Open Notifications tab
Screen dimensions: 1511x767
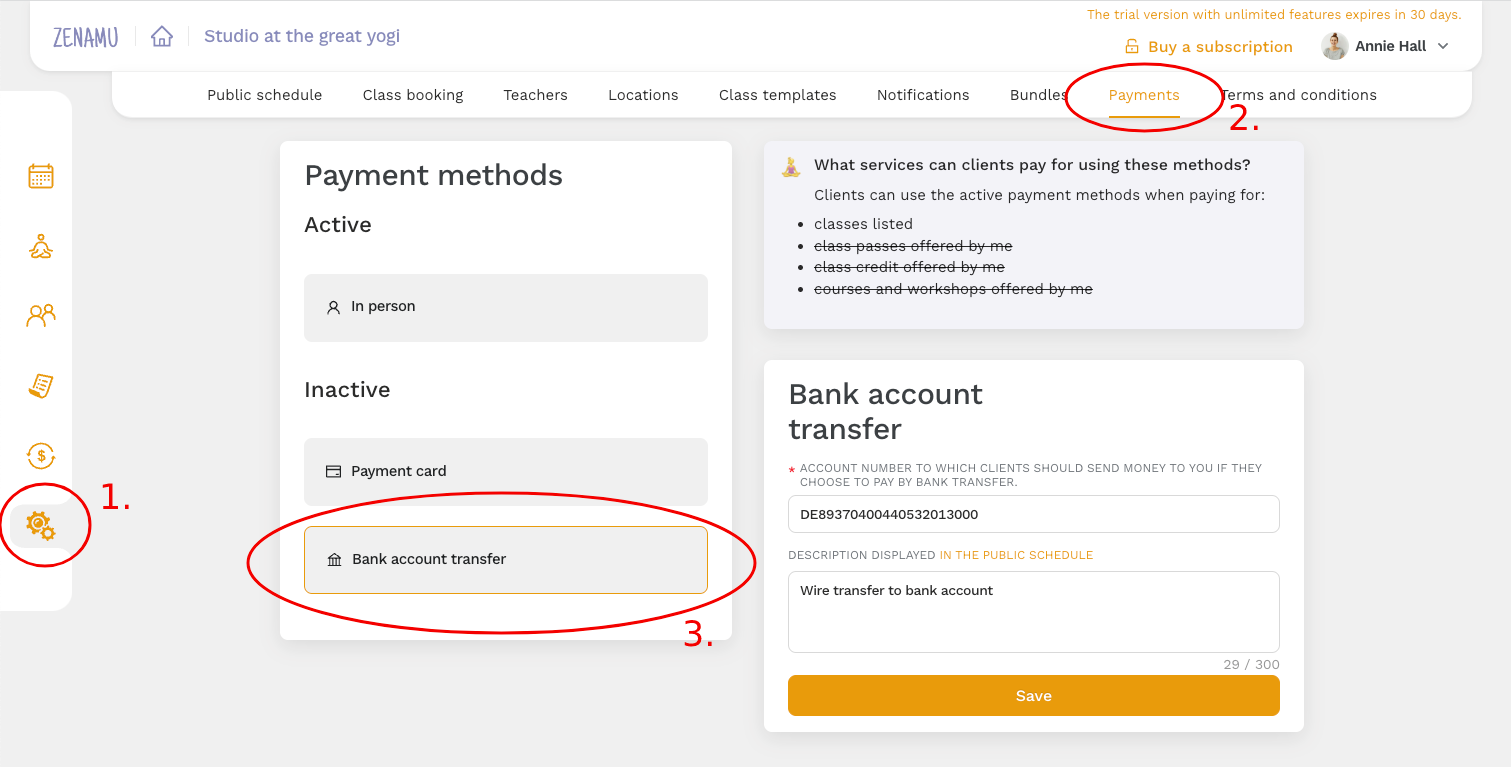(x=923, y=95)
